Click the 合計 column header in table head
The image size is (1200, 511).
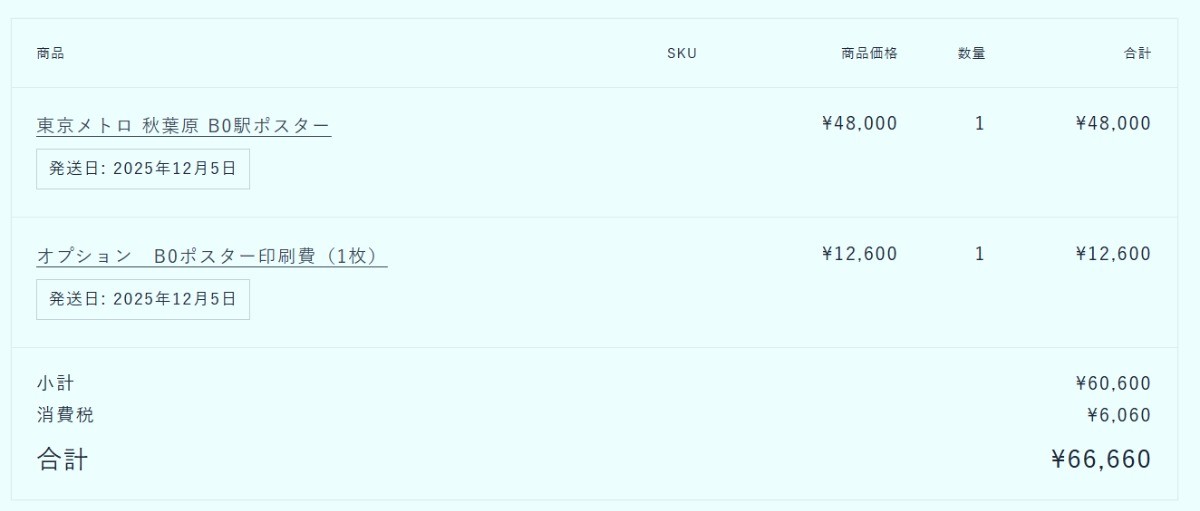pyautogui.click(x=1137, y=53)
